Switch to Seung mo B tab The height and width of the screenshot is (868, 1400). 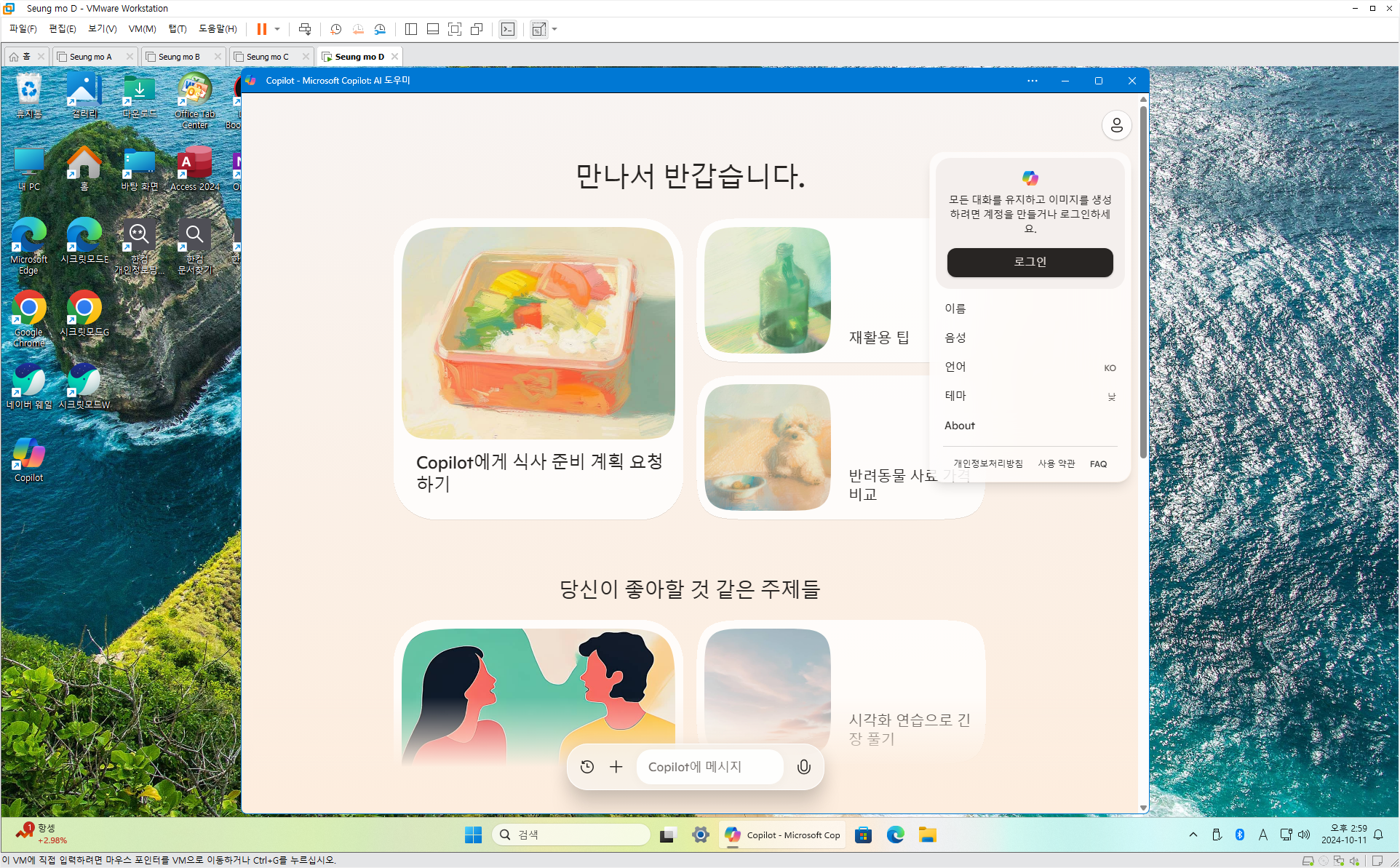[x=178, y=57]
